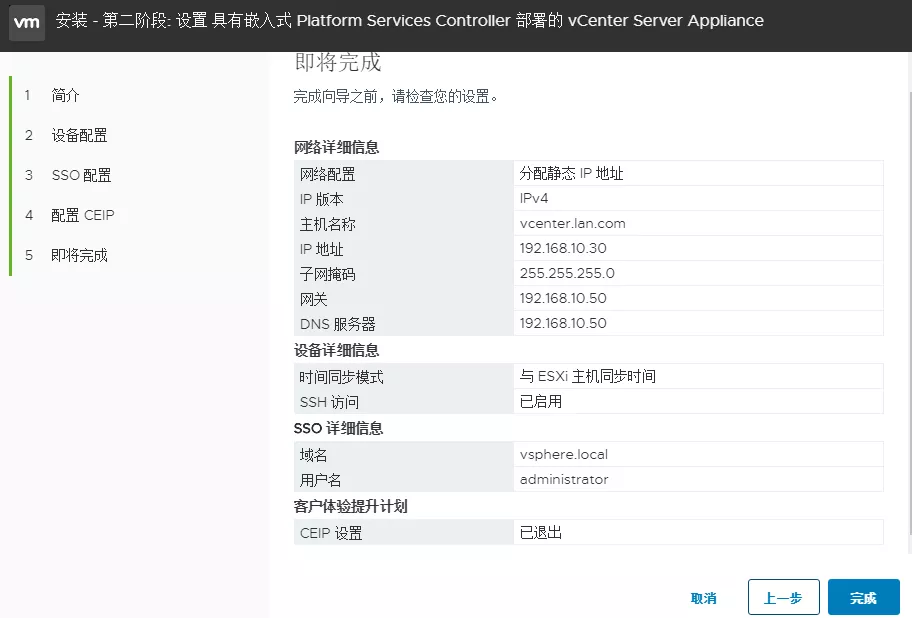This screenshot has width=912, height=618.
Task: Click the username value administrator
Action: click(x=564, y=479)
